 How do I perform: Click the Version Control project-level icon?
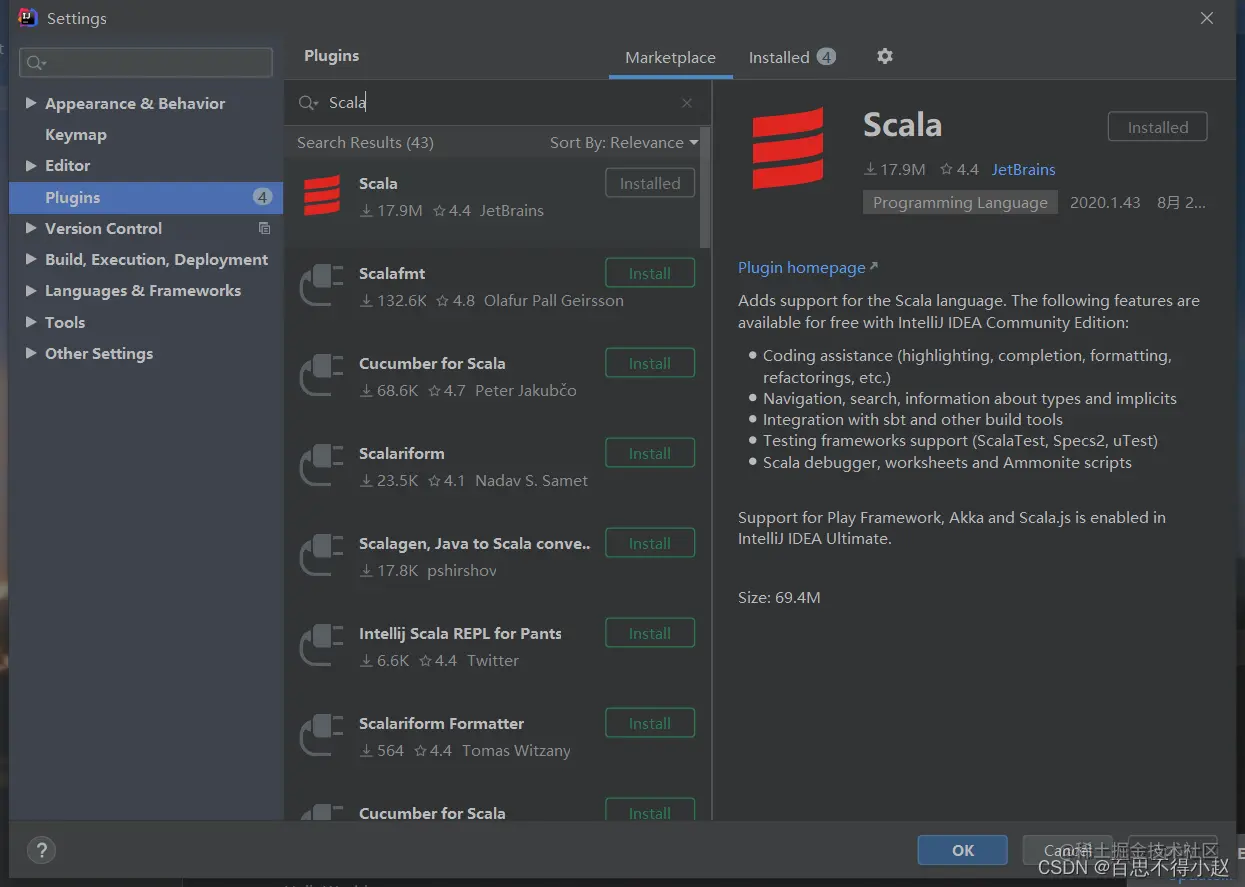264,228
